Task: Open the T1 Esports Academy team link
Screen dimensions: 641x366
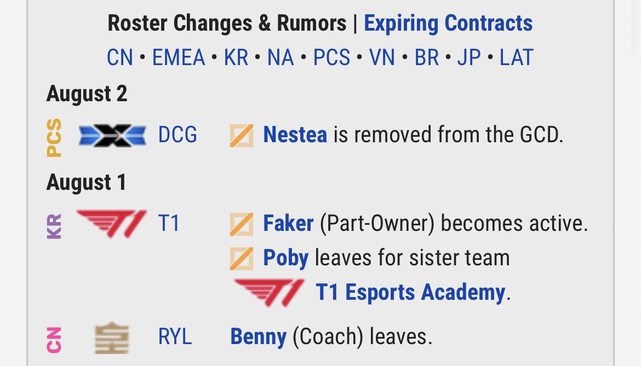Action: (411, 293)
